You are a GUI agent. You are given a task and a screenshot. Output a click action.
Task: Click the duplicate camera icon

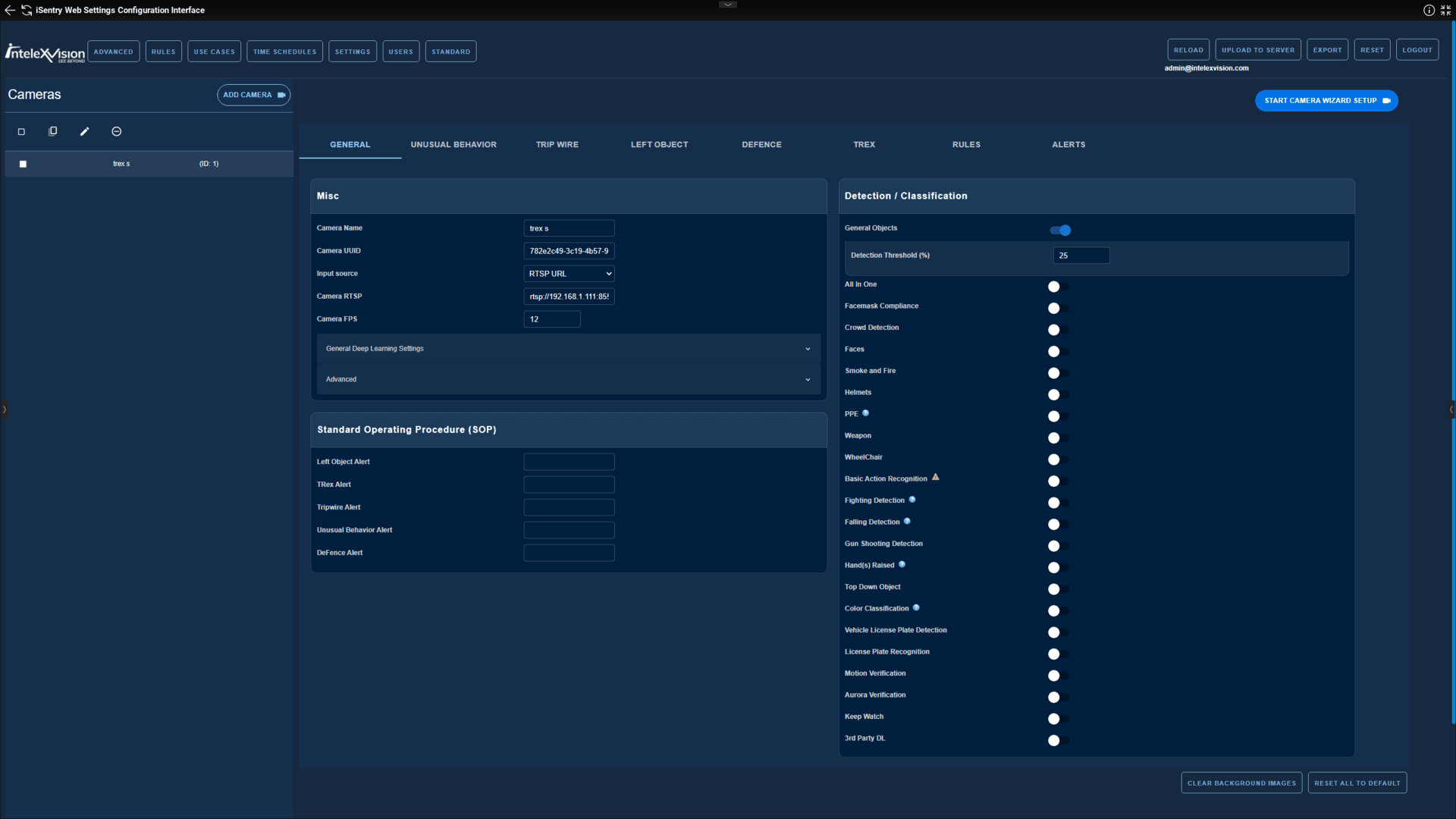pos(52,131)
